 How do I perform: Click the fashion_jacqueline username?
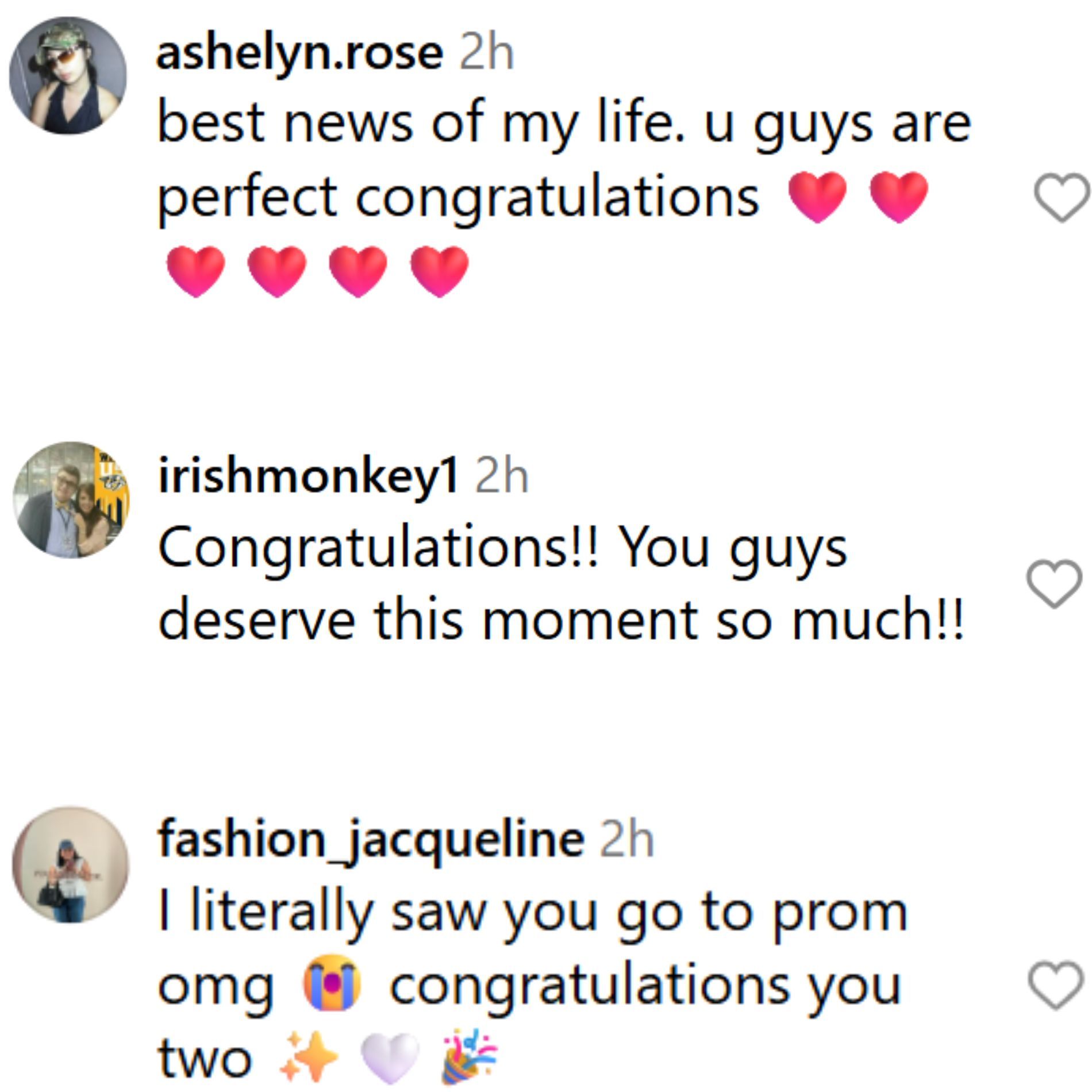[371, 840]
